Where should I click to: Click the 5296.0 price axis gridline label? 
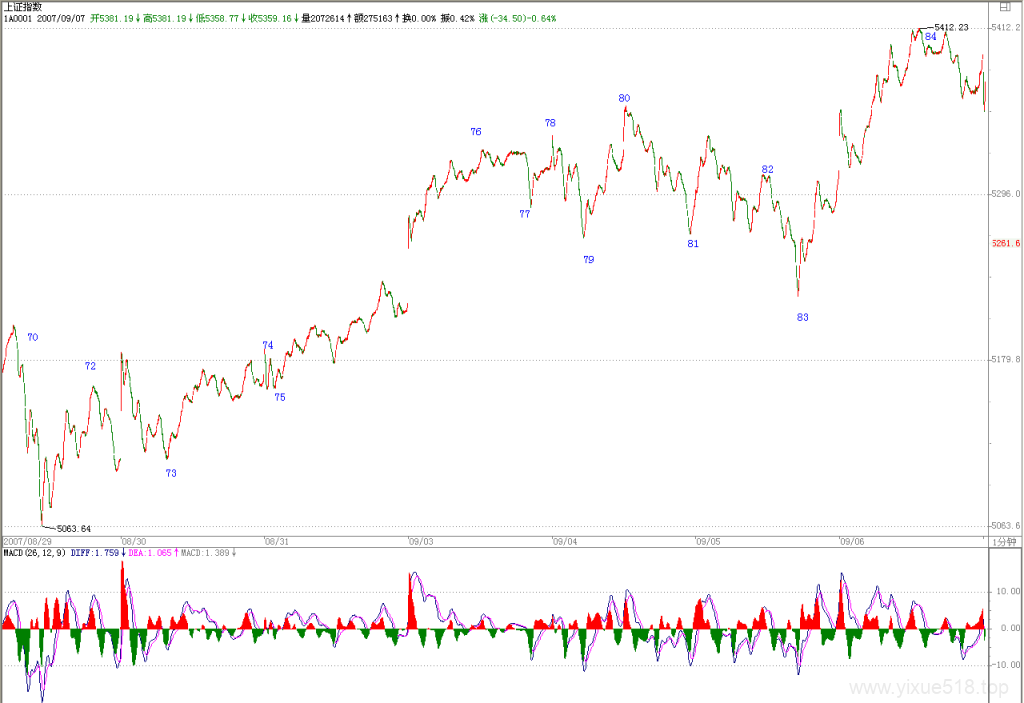coord(1006,193)
